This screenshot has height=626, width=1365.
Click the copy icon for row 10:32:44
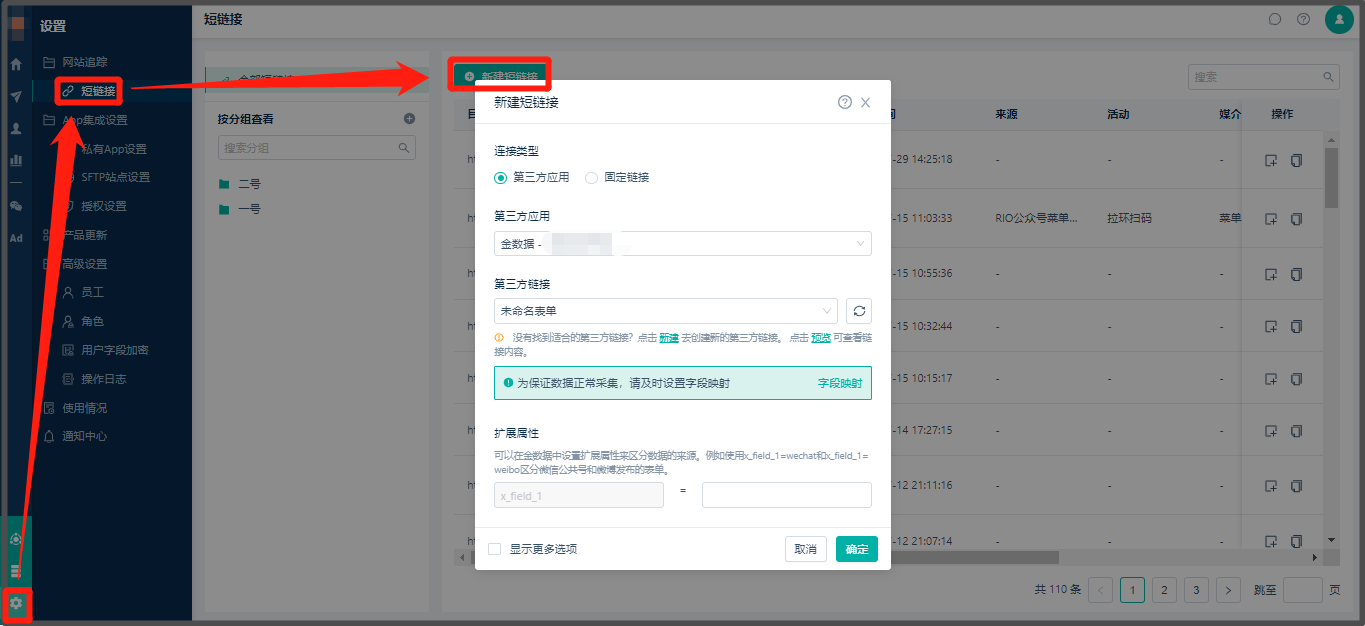(x=1297, y=327)
